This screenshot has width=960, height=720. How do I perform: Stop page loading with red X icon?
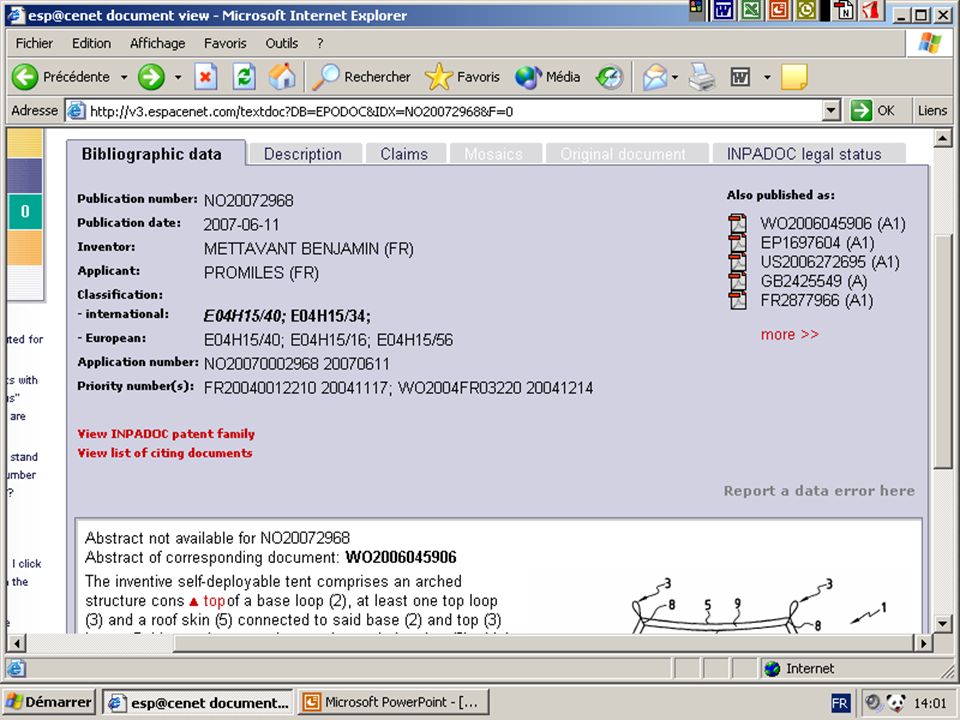[x=206, y=77]
